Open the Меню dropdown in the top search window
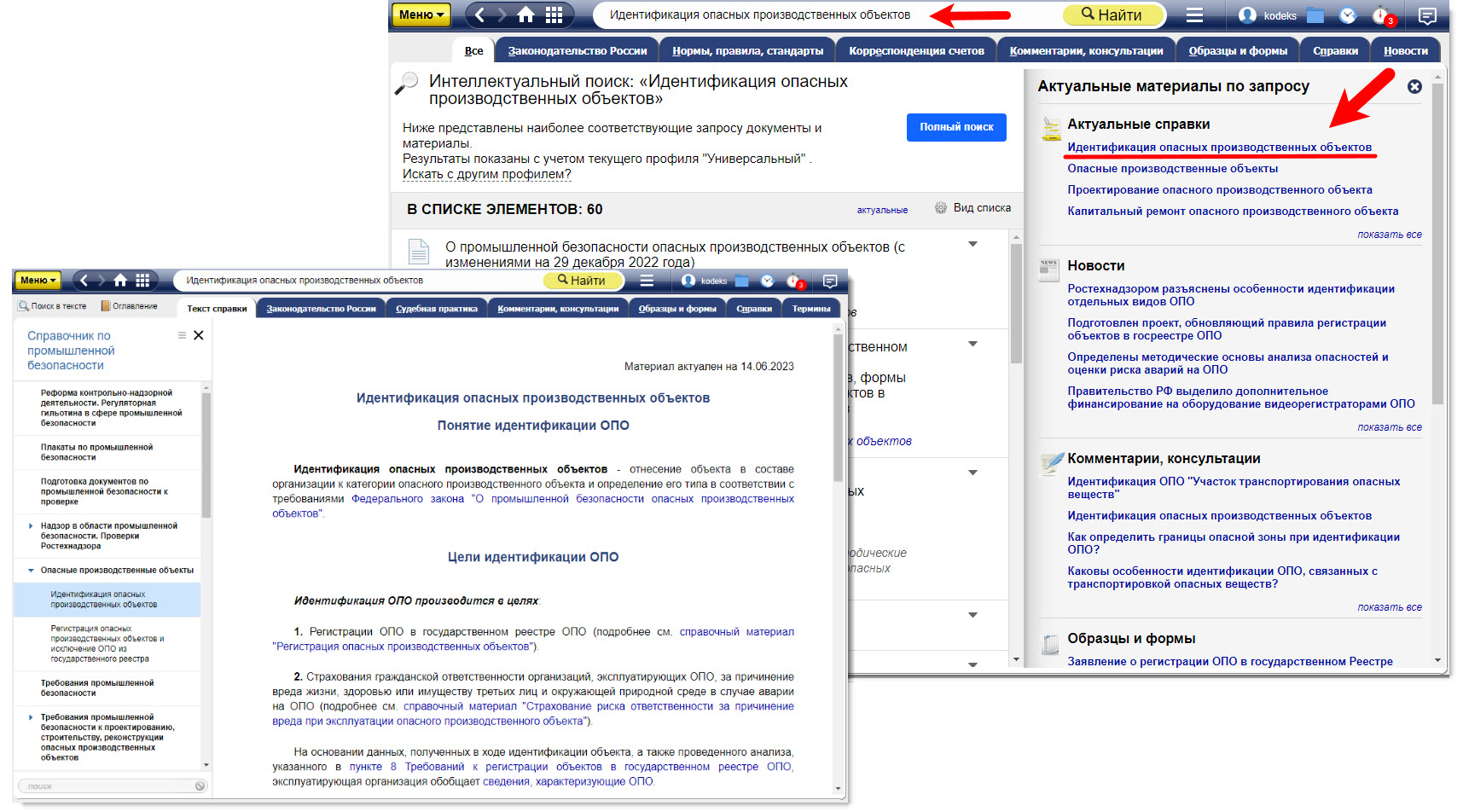This screenshot has height=812, width=1463. pos(421,14)
